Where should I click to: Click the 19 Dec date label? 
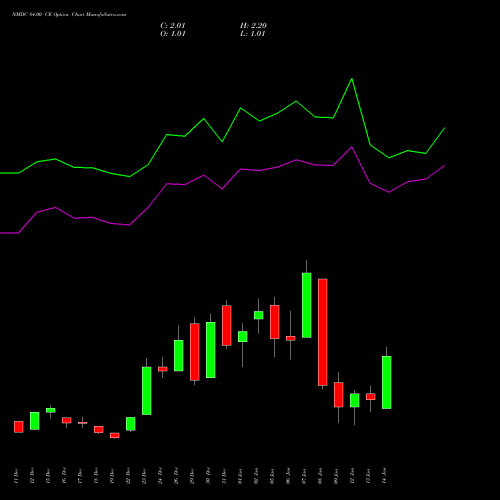112,476
